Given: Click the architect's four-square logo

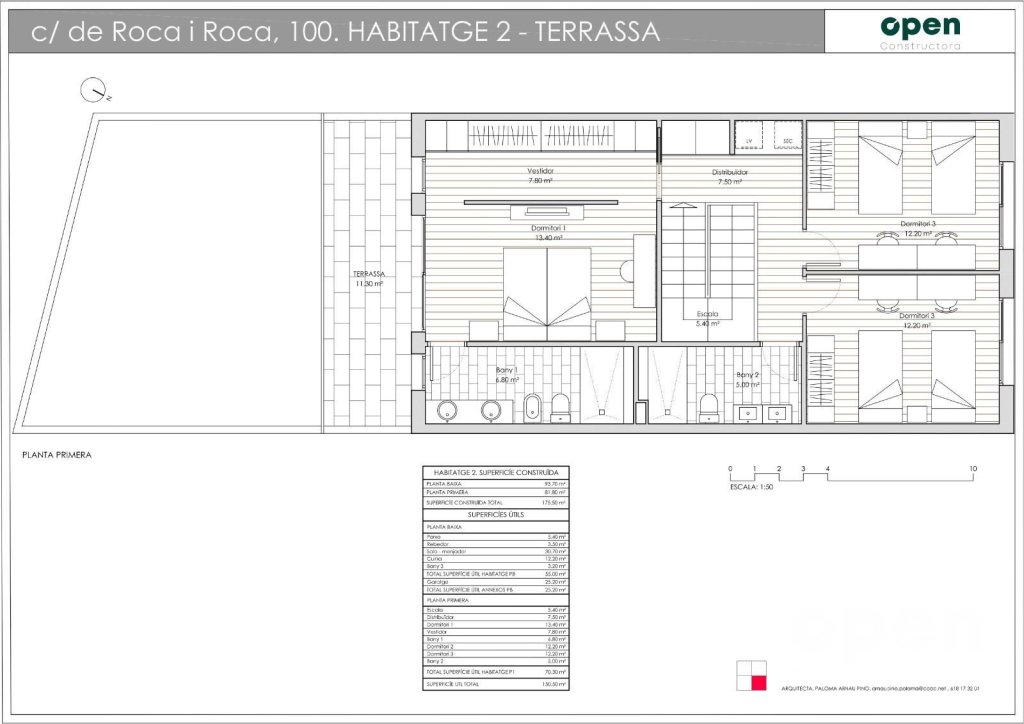Looking at the screenshot, I should (750, 675).
